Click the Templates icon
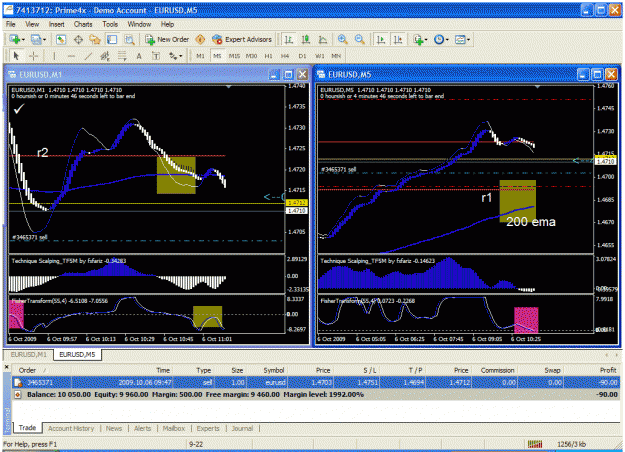 [x=460, y=39]
